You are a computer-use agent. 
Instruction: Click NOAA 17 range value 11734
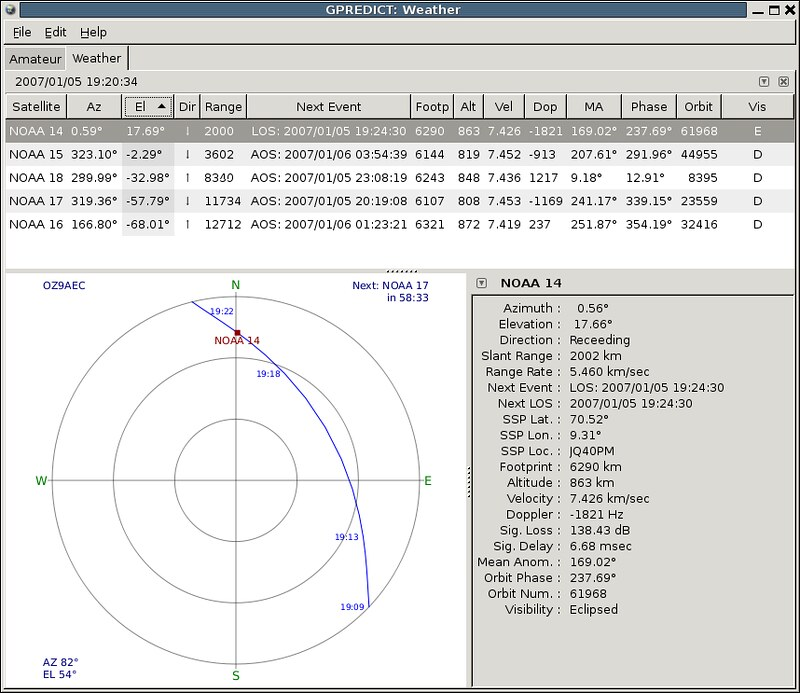(x=222, y=201)
